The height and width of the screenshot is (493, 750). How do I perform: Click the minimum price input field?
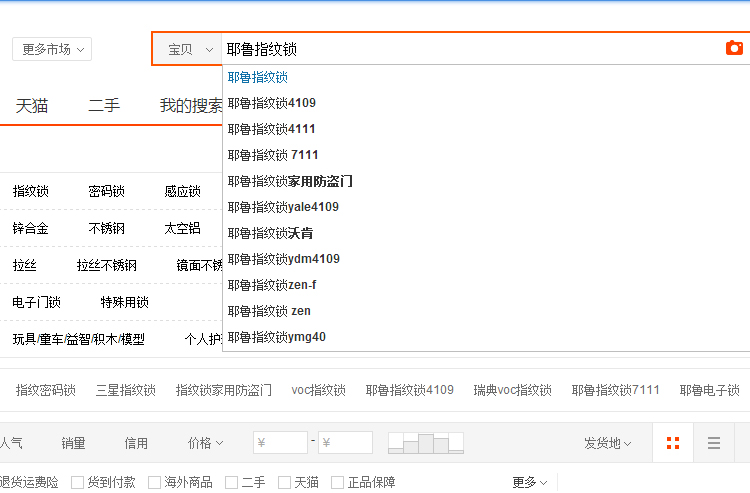pos(280,442)
